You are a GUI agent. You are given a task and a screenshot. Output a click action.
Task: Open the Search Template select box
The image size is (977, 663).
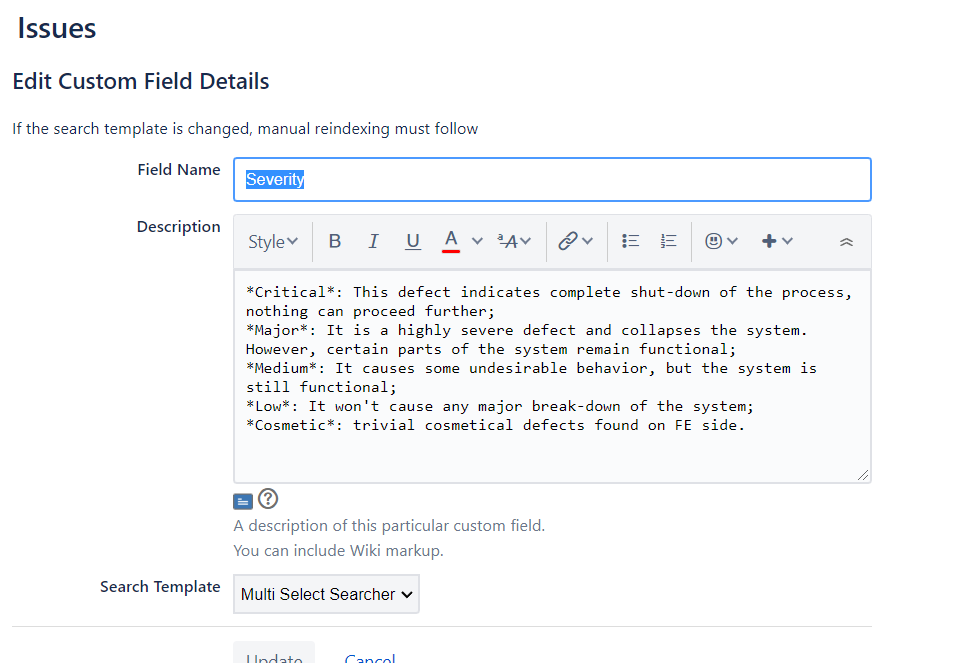point(326,594)
